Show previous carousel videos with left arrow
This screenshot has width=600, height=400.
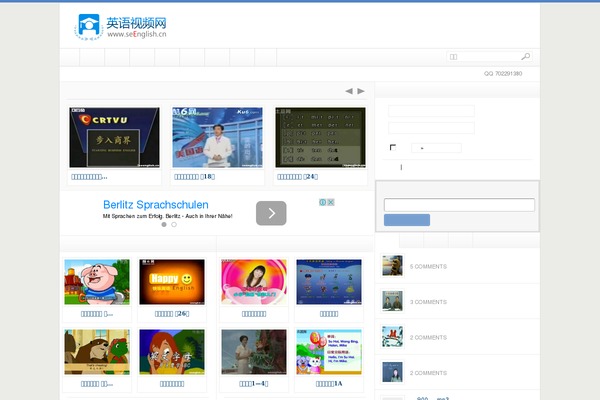pyautogui.click(x=349, y=91)
